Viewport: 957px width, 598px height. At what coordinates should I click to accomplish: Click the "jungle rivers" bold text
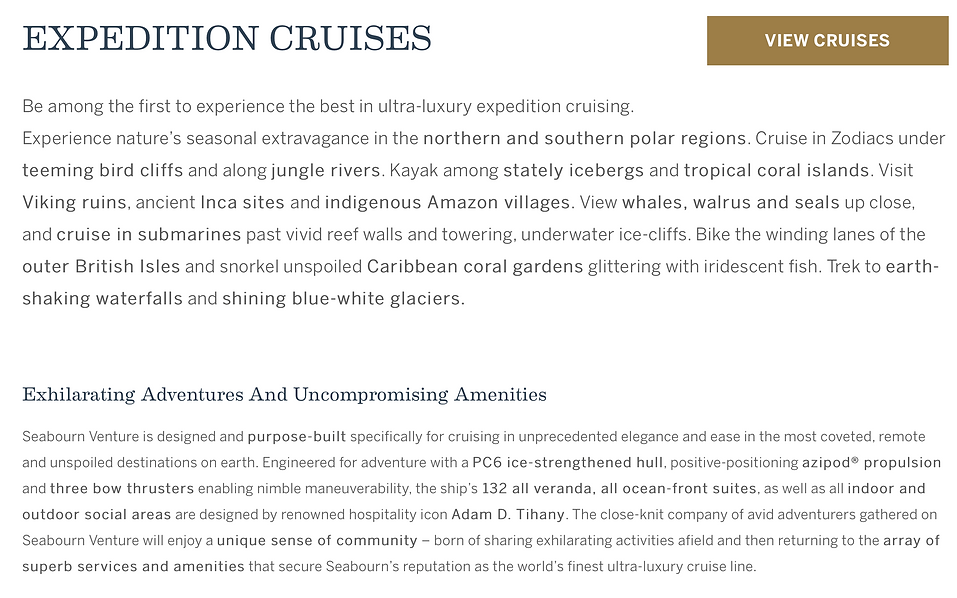(325, 170)
